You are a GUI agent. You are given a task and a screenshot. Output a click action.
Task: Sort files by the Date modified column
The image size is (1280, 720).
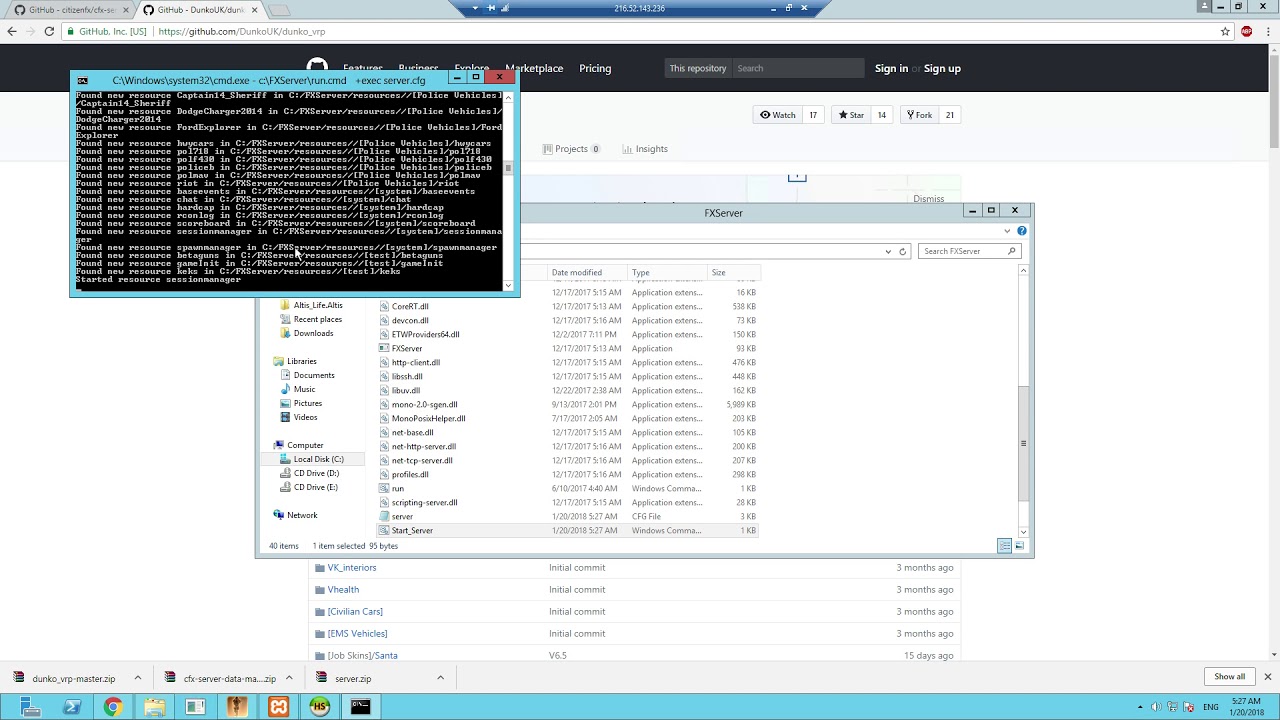[x=588, y=272]
